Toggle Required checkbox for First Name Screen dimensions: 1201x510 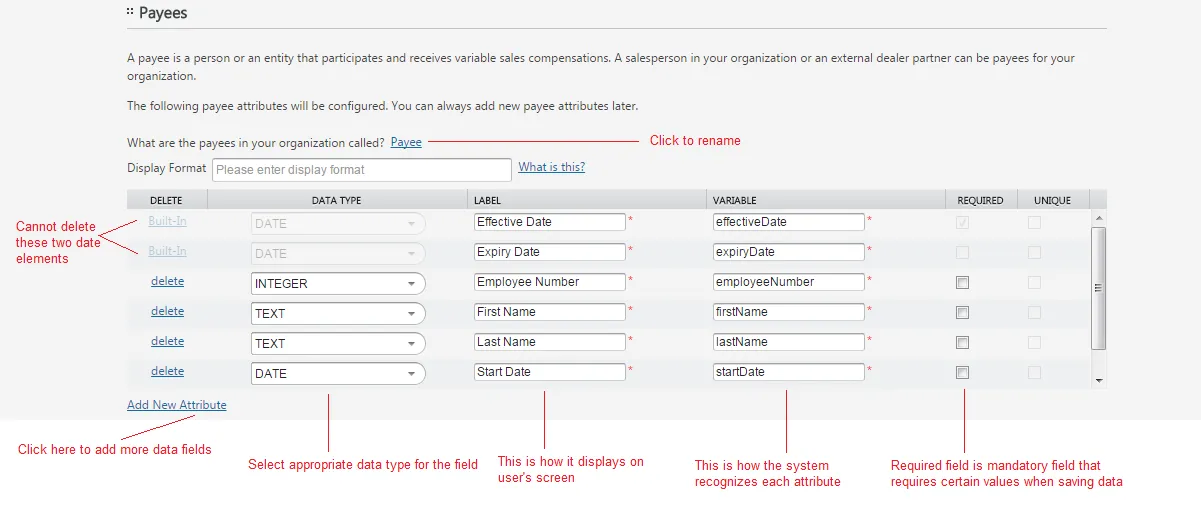(x=962, y=313)
